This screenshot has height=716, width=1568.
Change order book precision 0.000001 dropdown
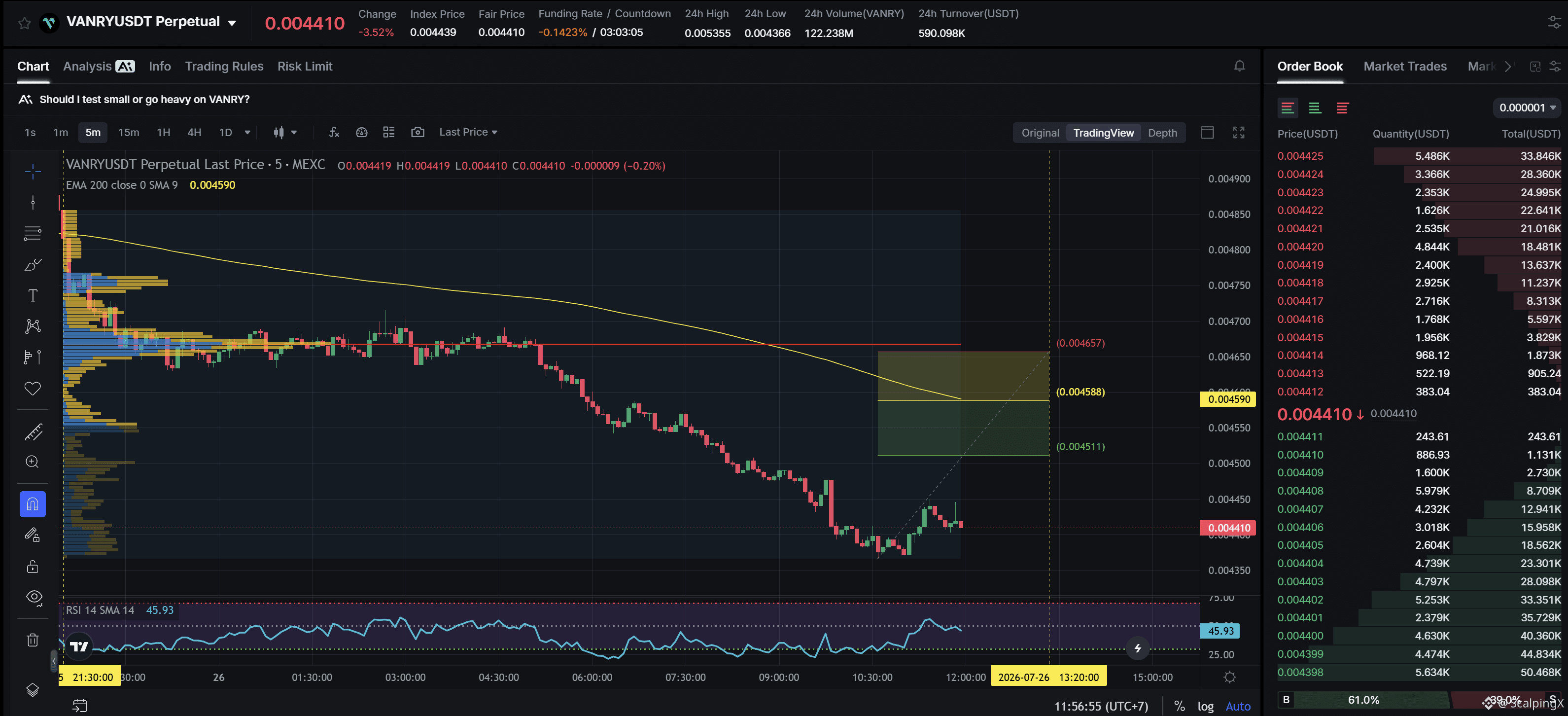(x=1527, y=108)
